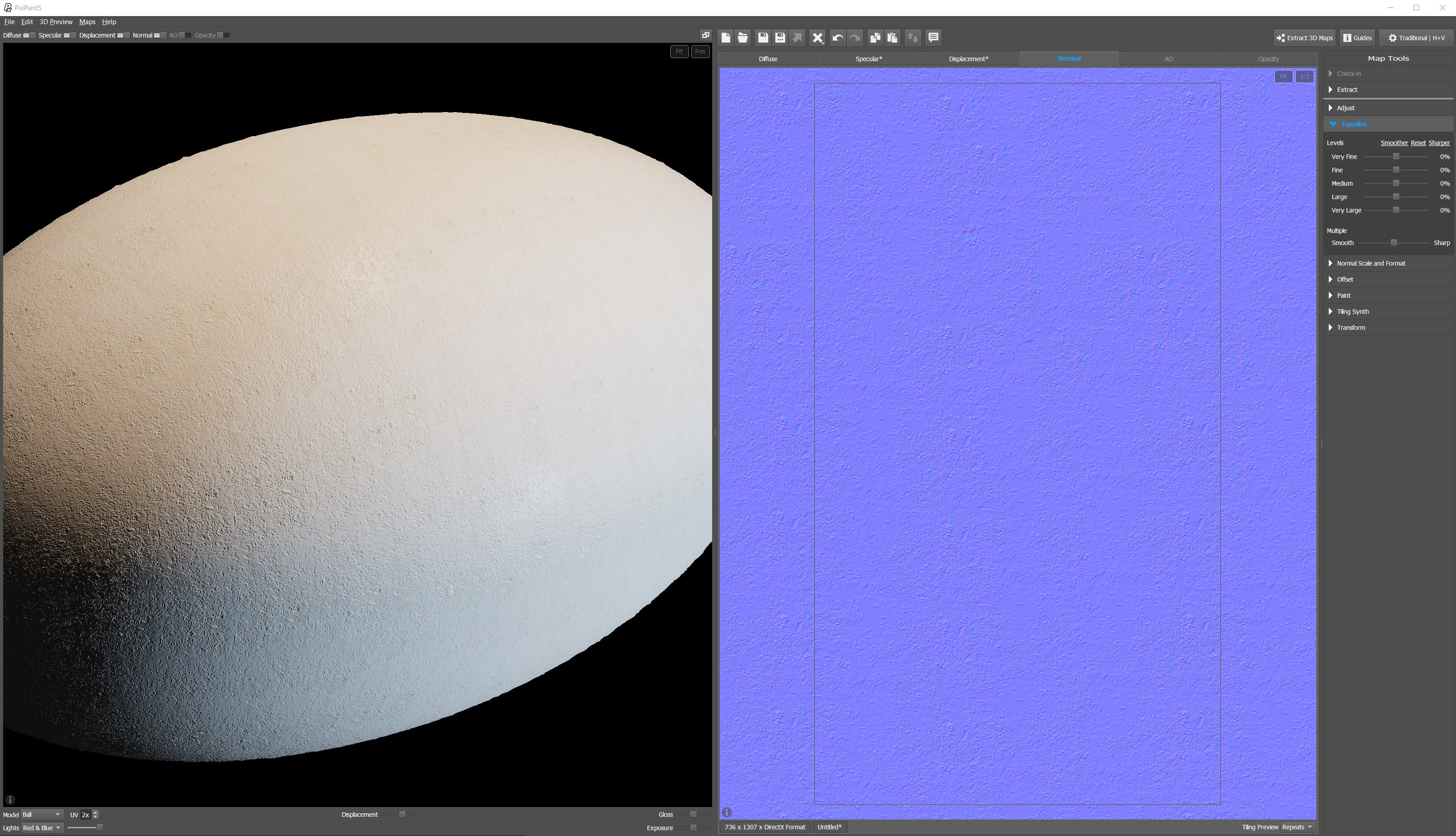
Task: Switch to the Displacement* map tab
Action: pos(969,58)
